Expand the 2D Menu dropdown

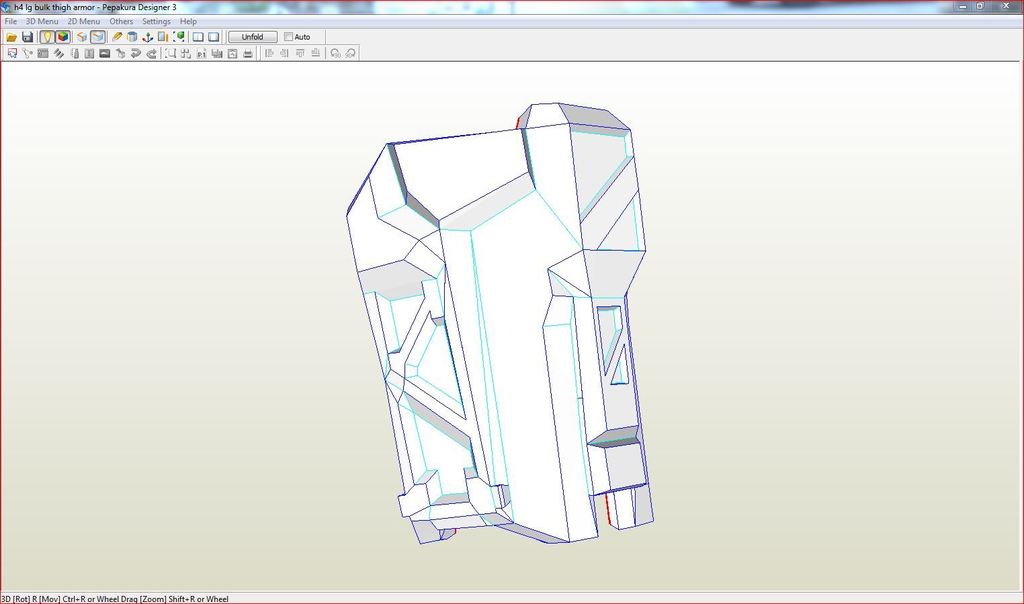pyautogui.click(x=84, y=21)
